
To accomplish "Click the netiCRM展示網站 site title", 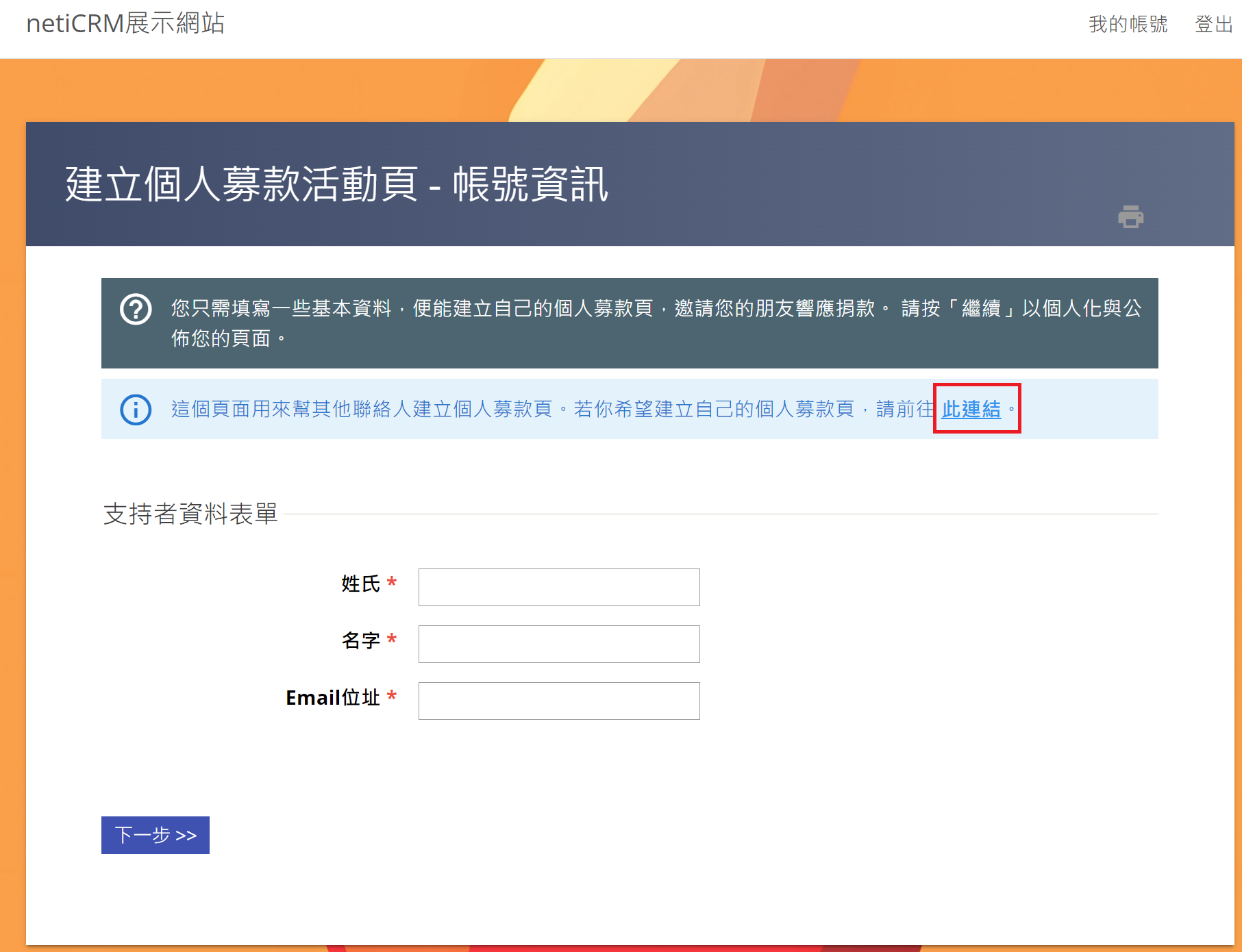I will (124, 24).
